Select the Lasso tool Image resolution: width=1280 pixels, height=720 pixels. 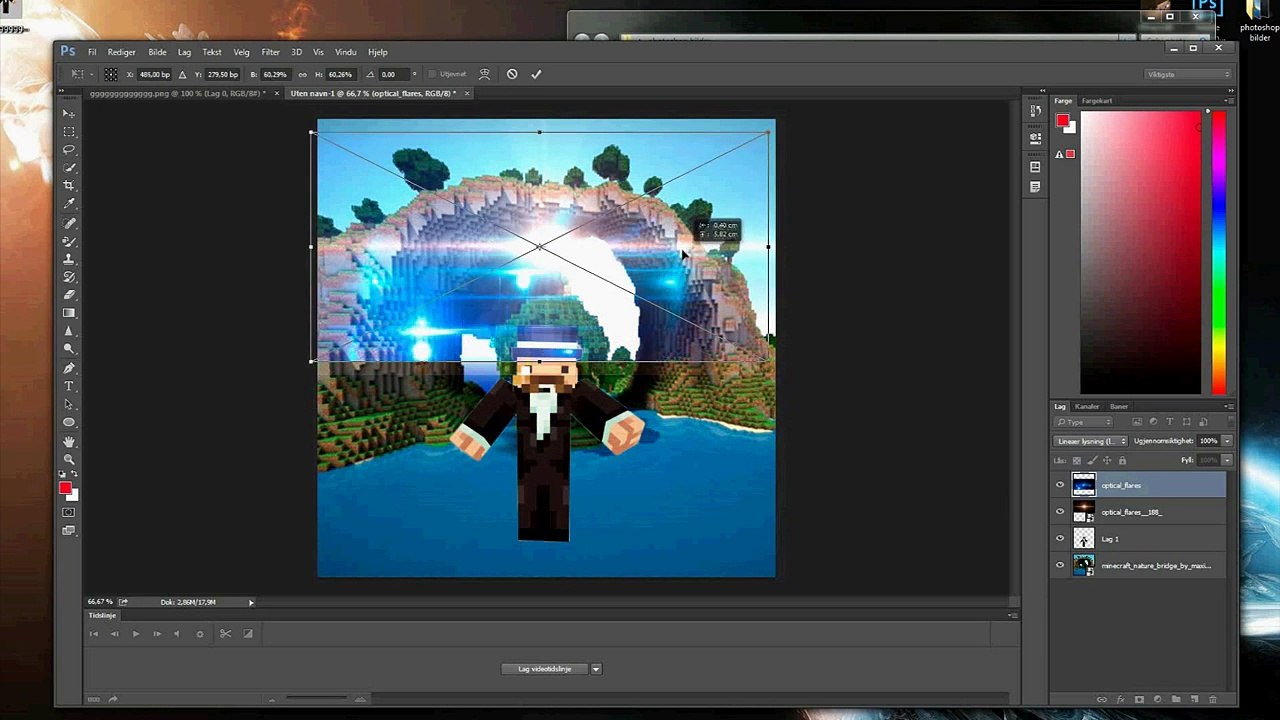(x=69, y=149)
